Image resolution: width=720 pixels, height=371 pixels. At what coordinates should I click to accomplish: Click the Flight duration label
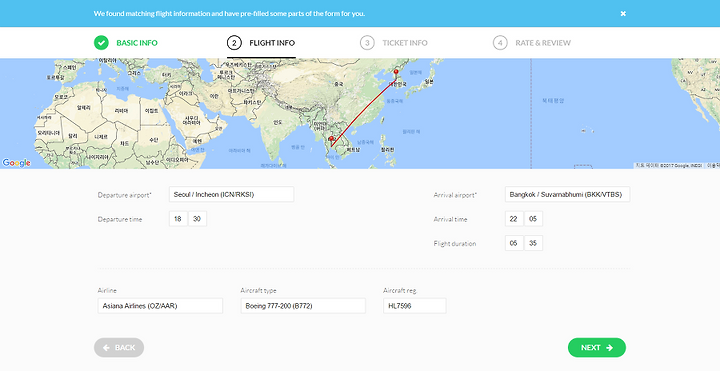point(455,244)
